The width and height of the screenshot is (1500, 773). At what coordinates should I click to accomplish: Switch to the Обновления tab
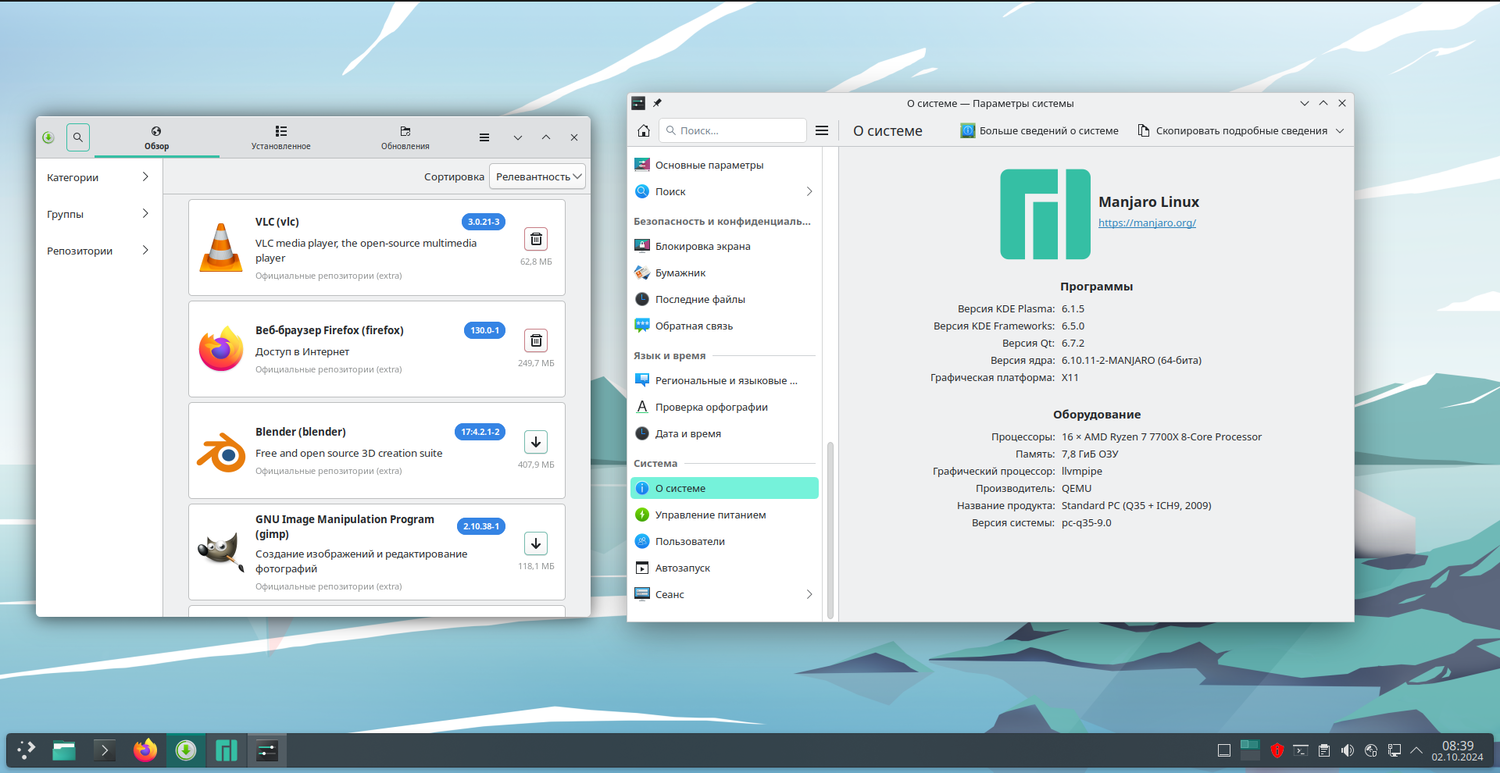click(405, 138)
